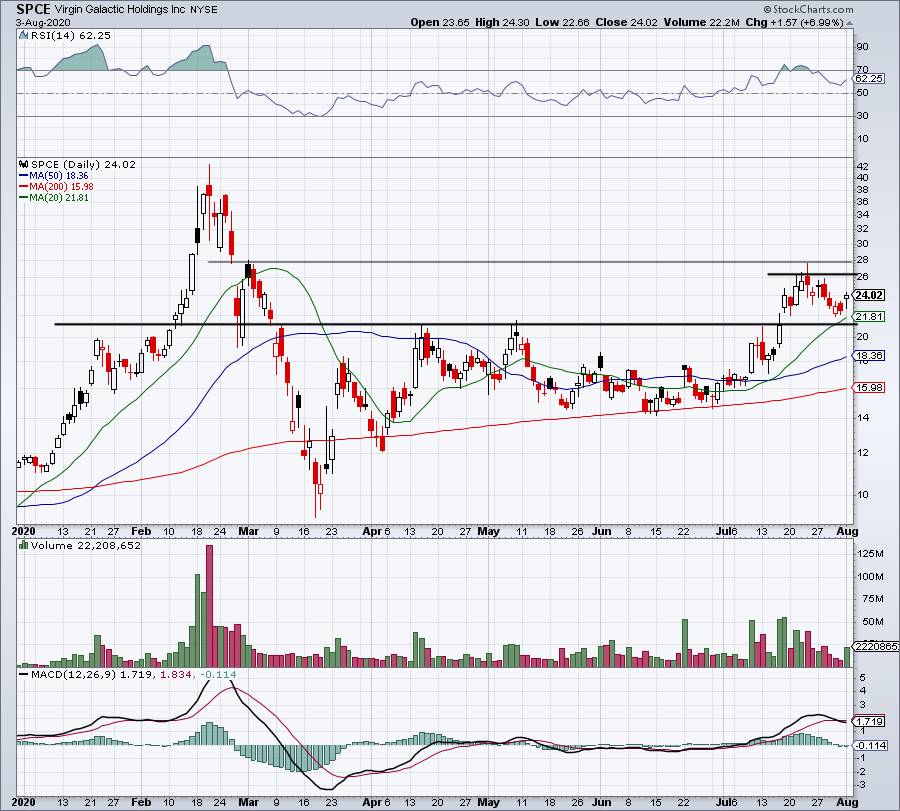Screen dimensions: 900x811
Task: Click the black line marker before MACD(12,26,9)
Action: 24,674
